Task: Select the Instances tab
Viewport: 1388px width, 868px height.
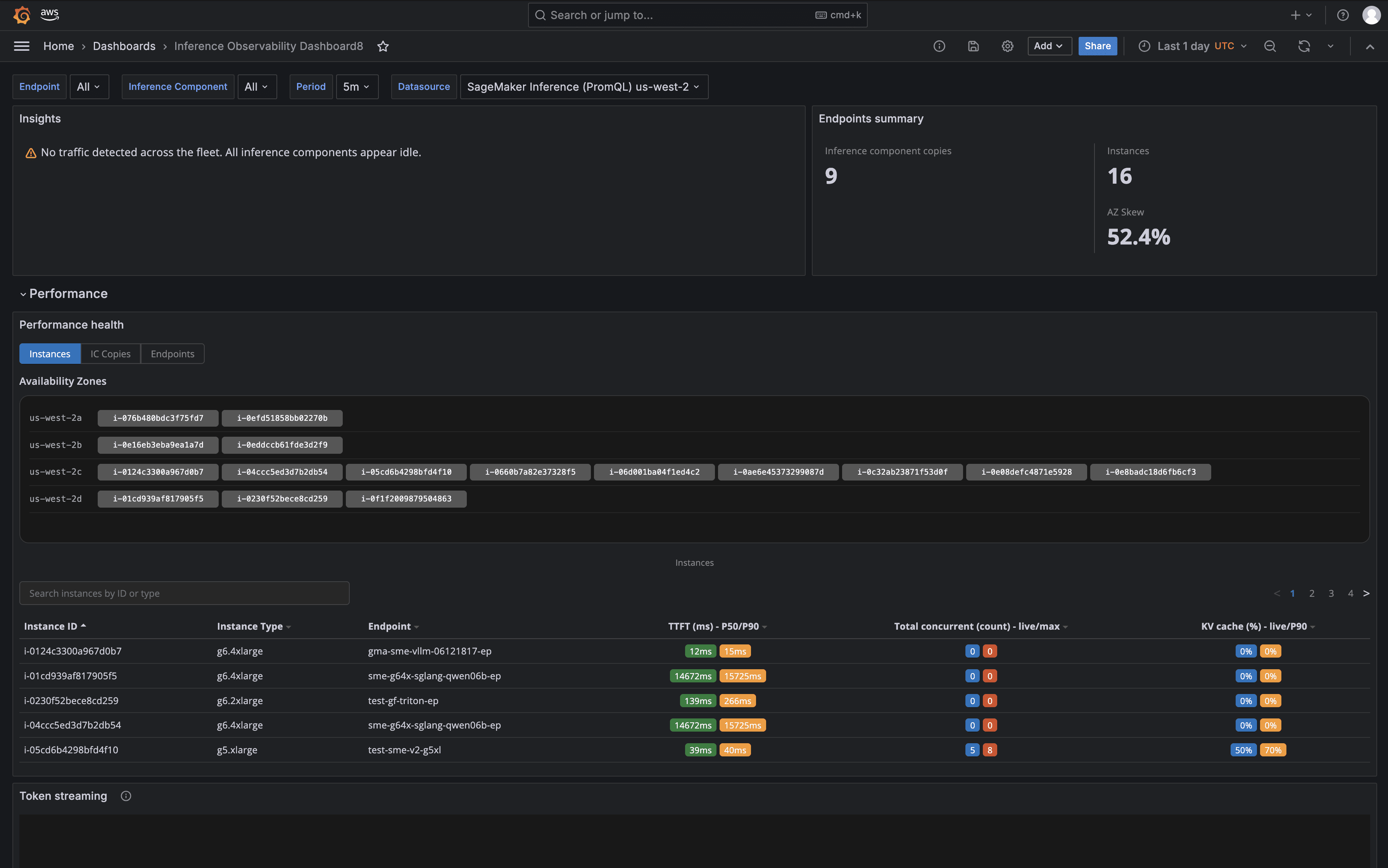Action: click(49, 354)
